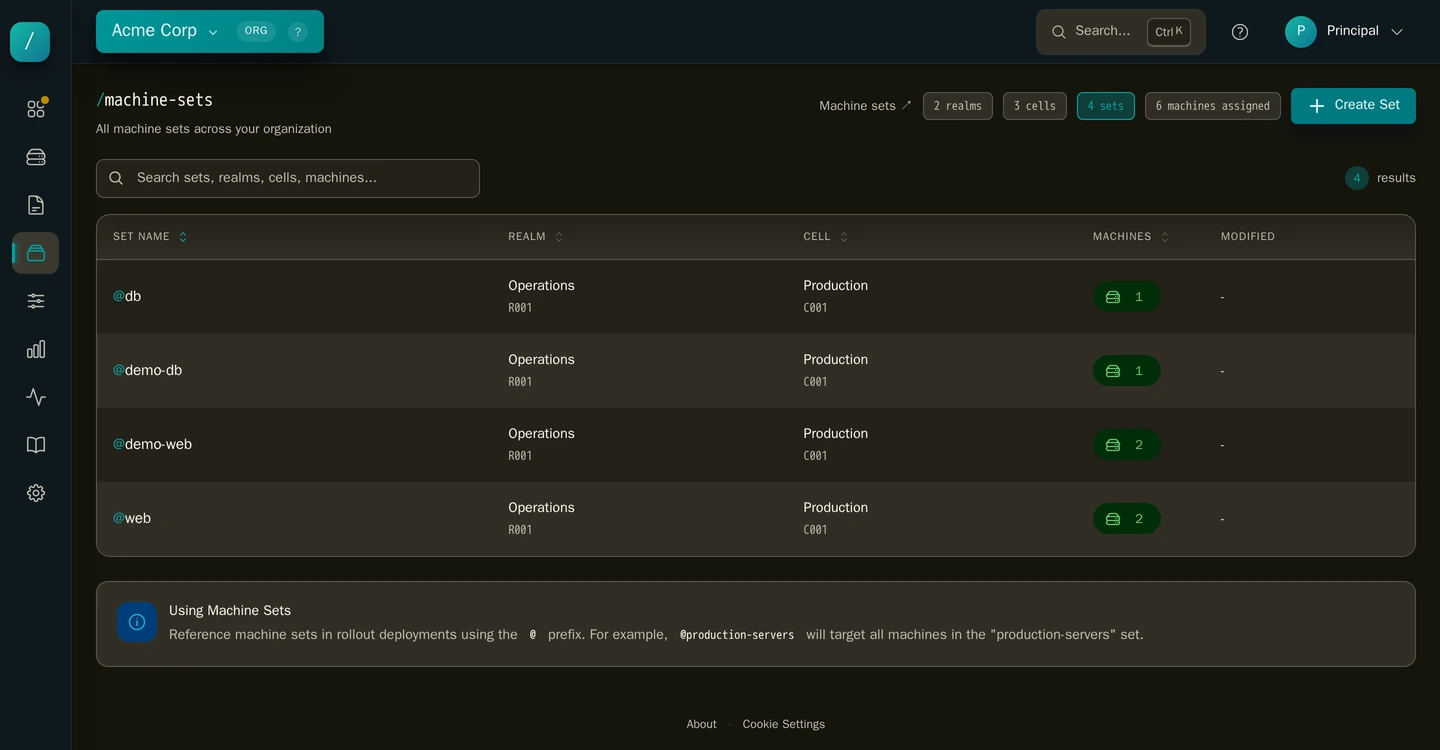Click the 3 cells chip
The height and width of the screenshot is (750, 1440).
[x=1035, y=106]
